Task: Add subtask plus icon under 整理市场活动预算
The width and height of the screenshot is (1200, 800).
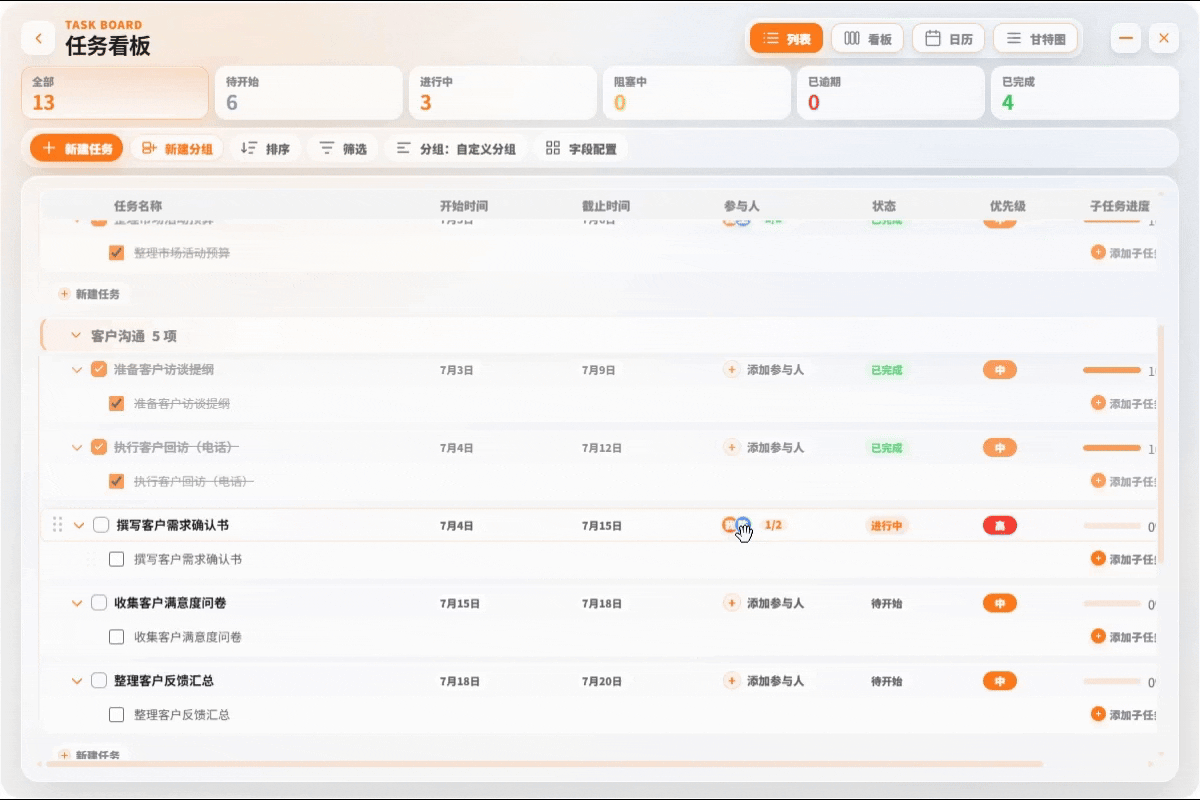Action: (x=1098, y=253)
